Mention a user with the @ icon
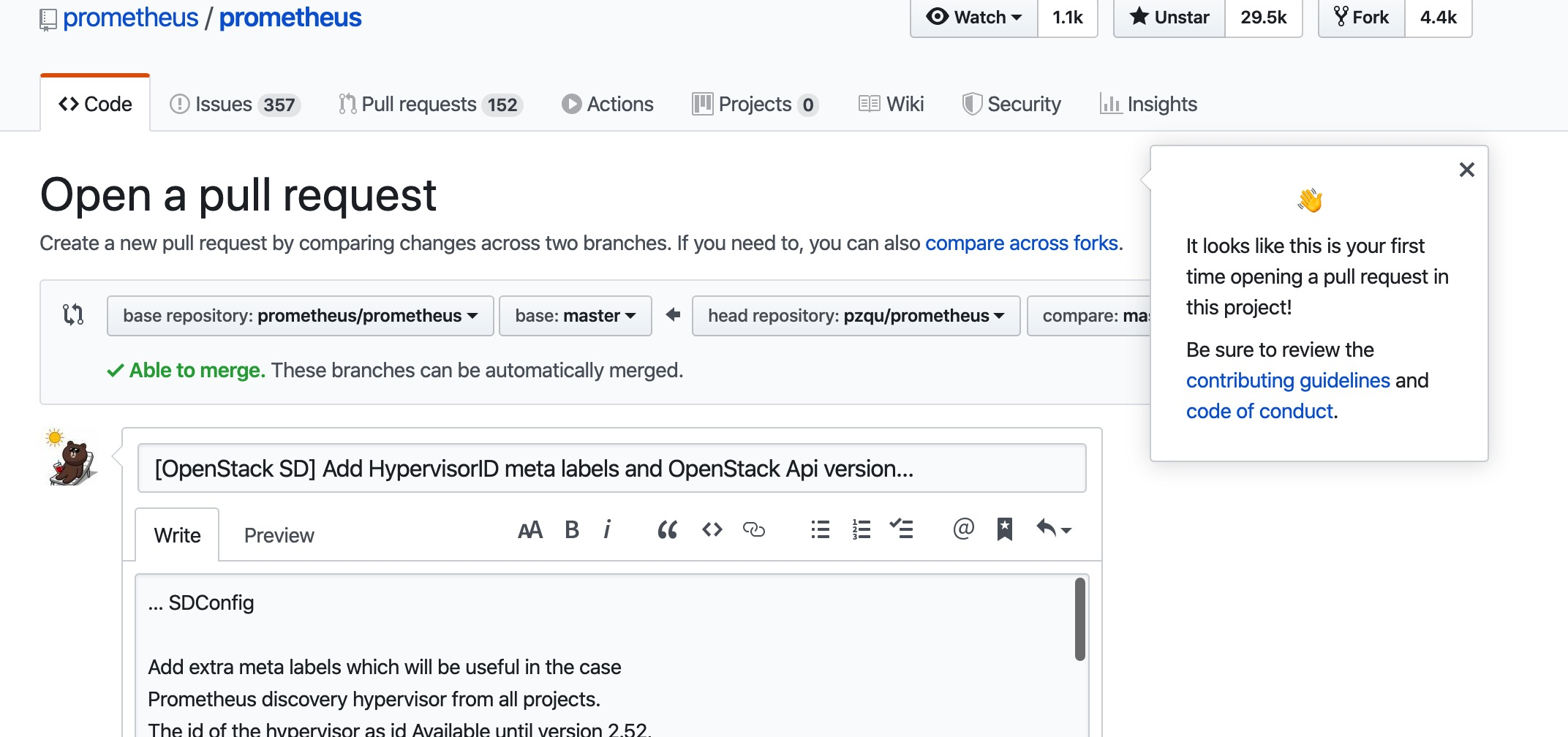The width and height of the screenshot is (1568, 737). 964,528
